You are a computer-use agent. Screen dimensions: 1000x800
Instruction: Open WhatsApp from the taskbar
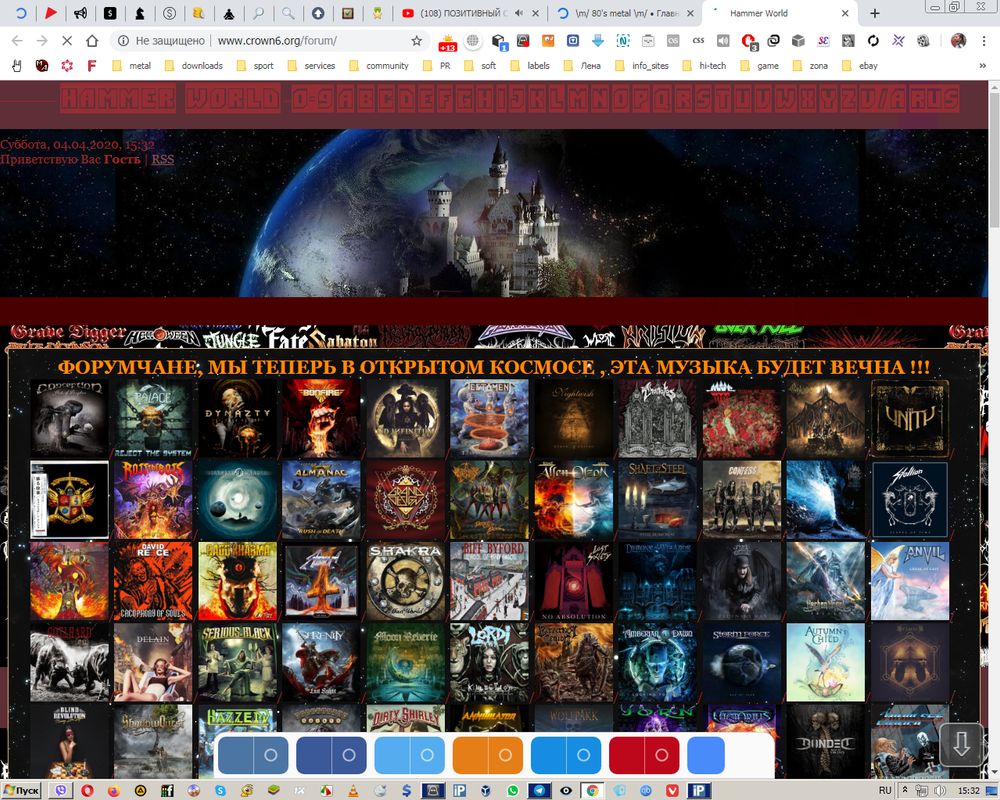pyautogui.click(x=513, y=790)
